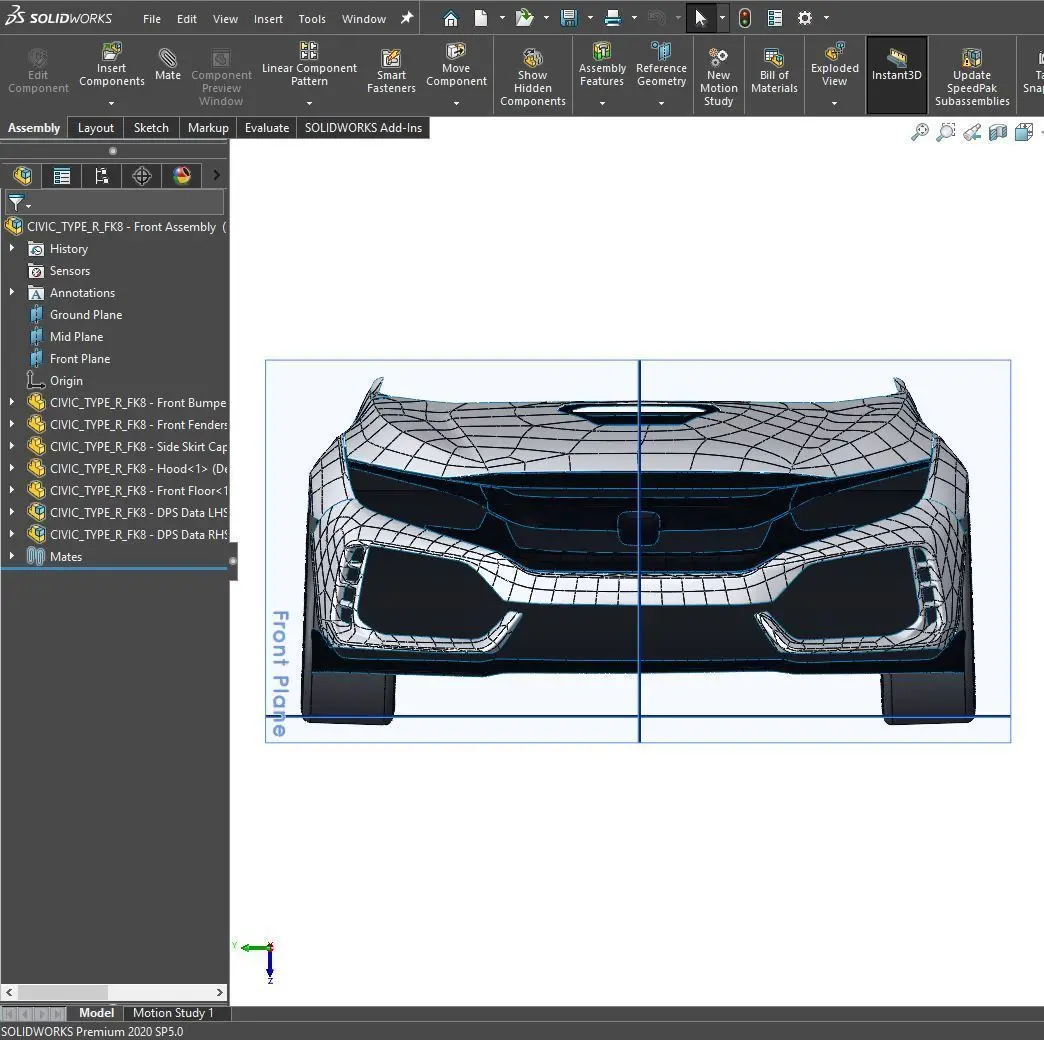Screen dimensions: 1044x1040
Task: Click the Zoom to Fit icon
Action: [919, 132]
